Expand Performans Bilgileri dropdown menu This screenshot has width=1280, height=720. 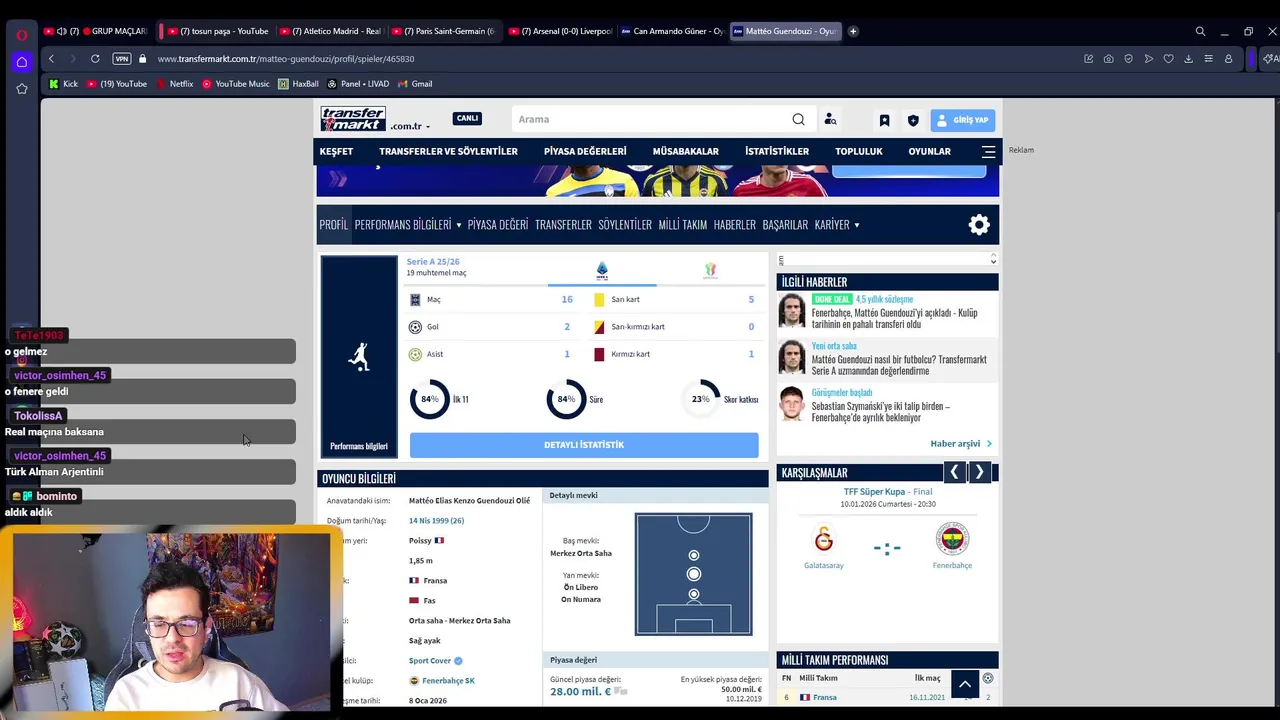tap(408, 225)
